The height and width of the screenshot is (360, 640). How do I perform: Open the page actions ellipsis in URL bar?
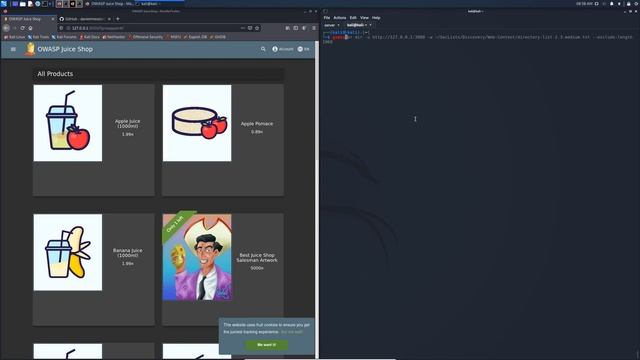(x=242, y=28)
